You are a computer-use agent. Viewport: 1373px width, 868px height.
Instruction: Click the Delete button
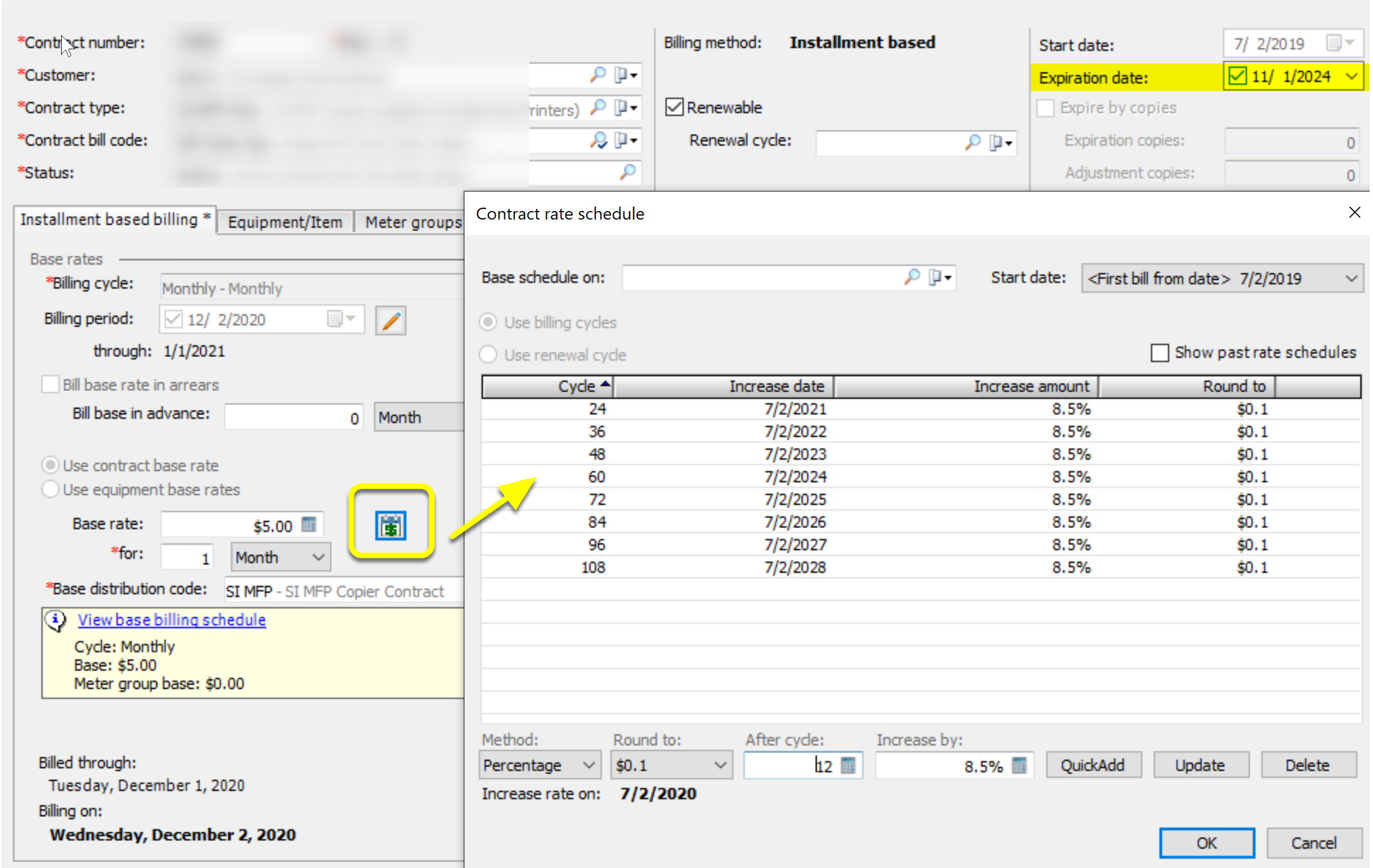(x=1307, y=765)
